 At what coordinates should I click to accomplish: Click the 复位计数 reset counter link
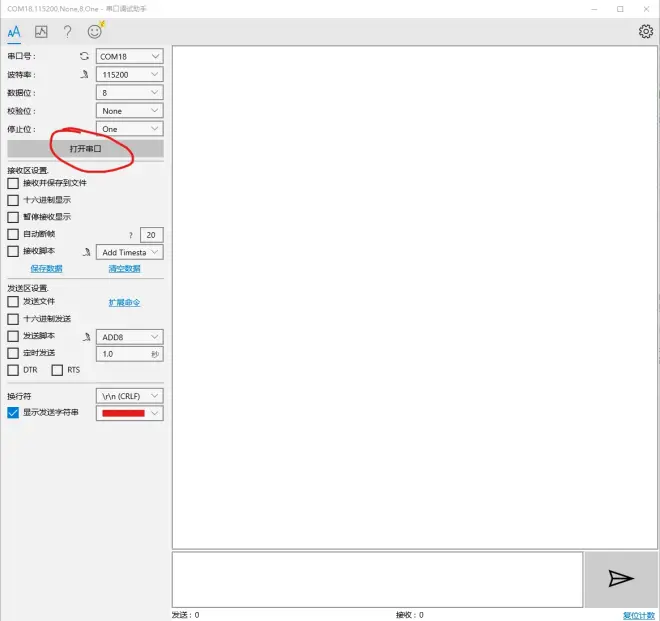coord(639,615)
